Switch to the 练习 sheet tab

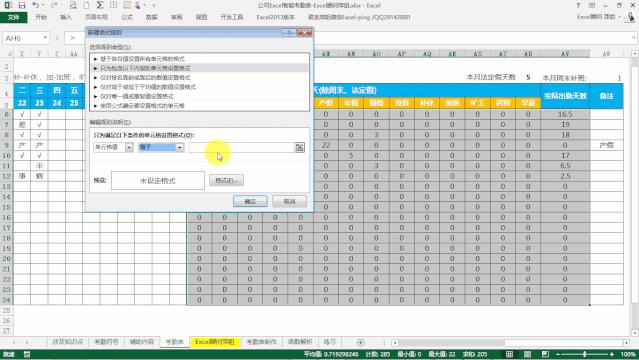click(x=330, y=342)
